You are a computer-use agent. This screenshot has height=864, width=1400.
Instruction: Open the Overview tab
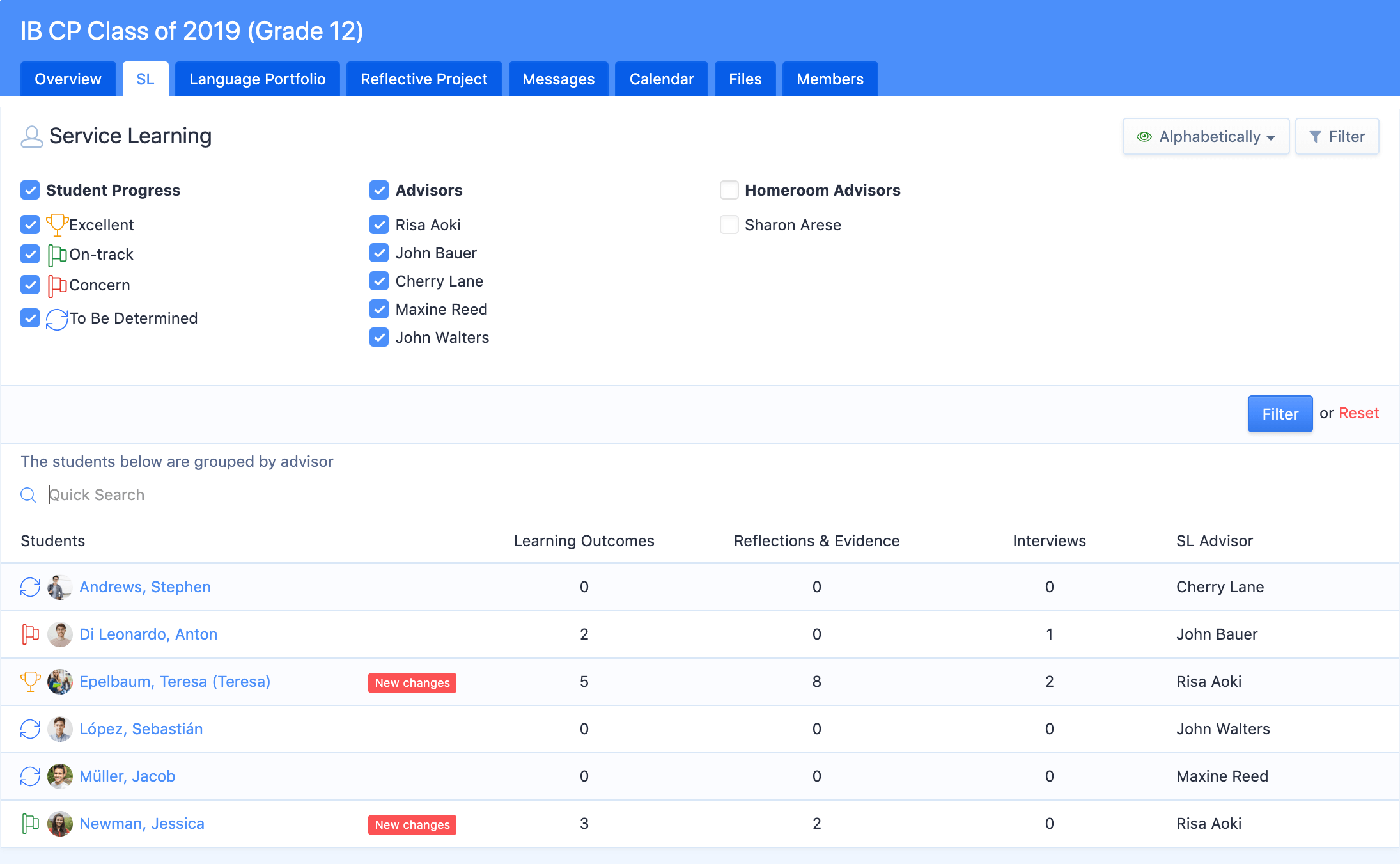point(68,79)
